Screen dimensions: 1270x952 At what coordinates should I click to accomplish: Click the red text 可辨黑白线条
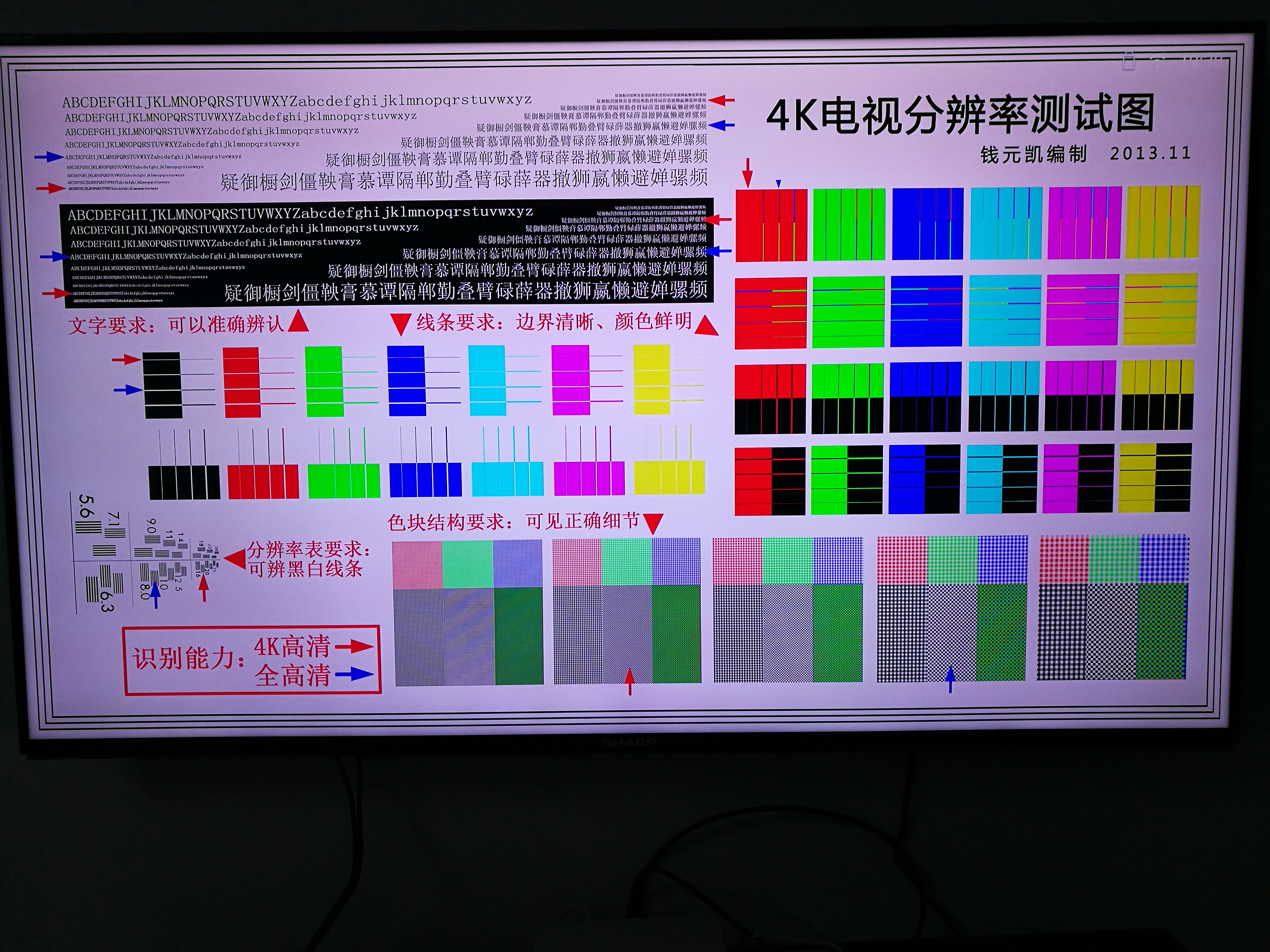(x=305, y=569)
